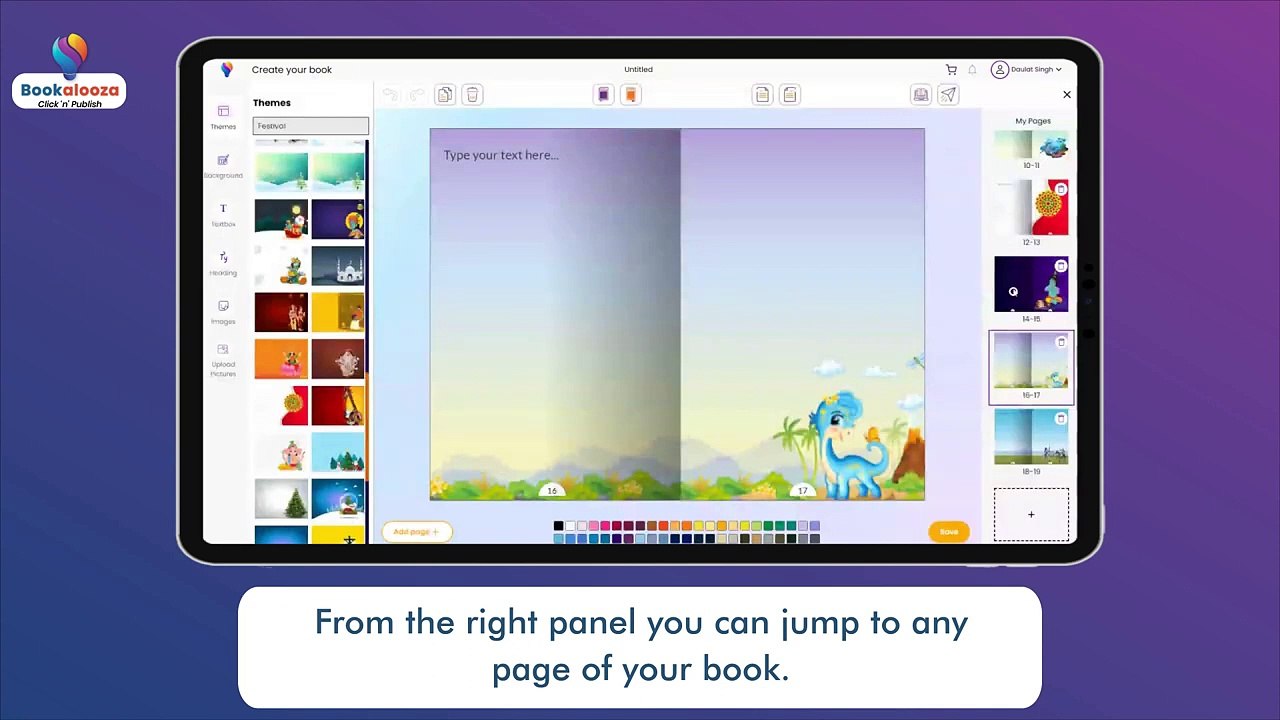The width and height of the screenshot is (1280, 720).
Task: Click the 'My Pages' panel title
Action: click(1033, 121)
